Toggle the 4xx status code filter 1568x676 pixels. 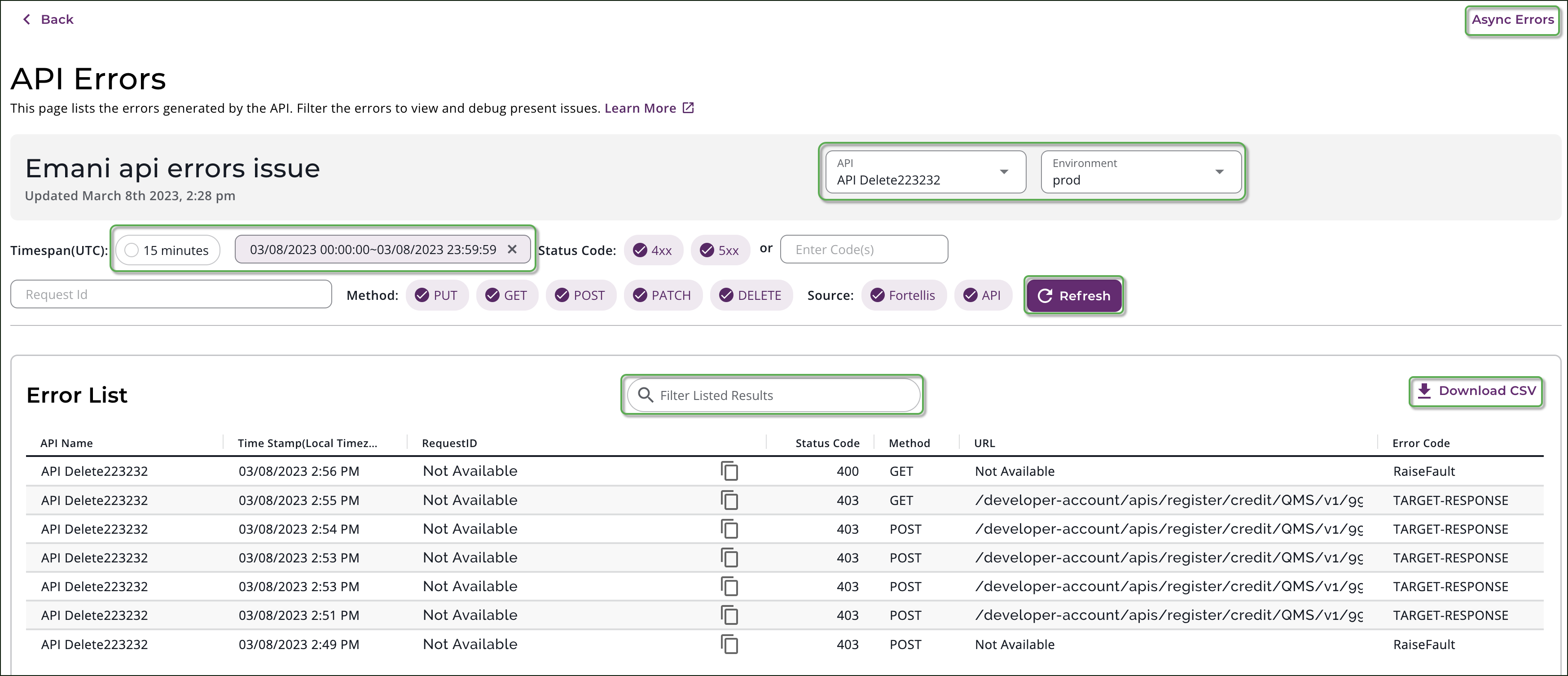(653, 250)
